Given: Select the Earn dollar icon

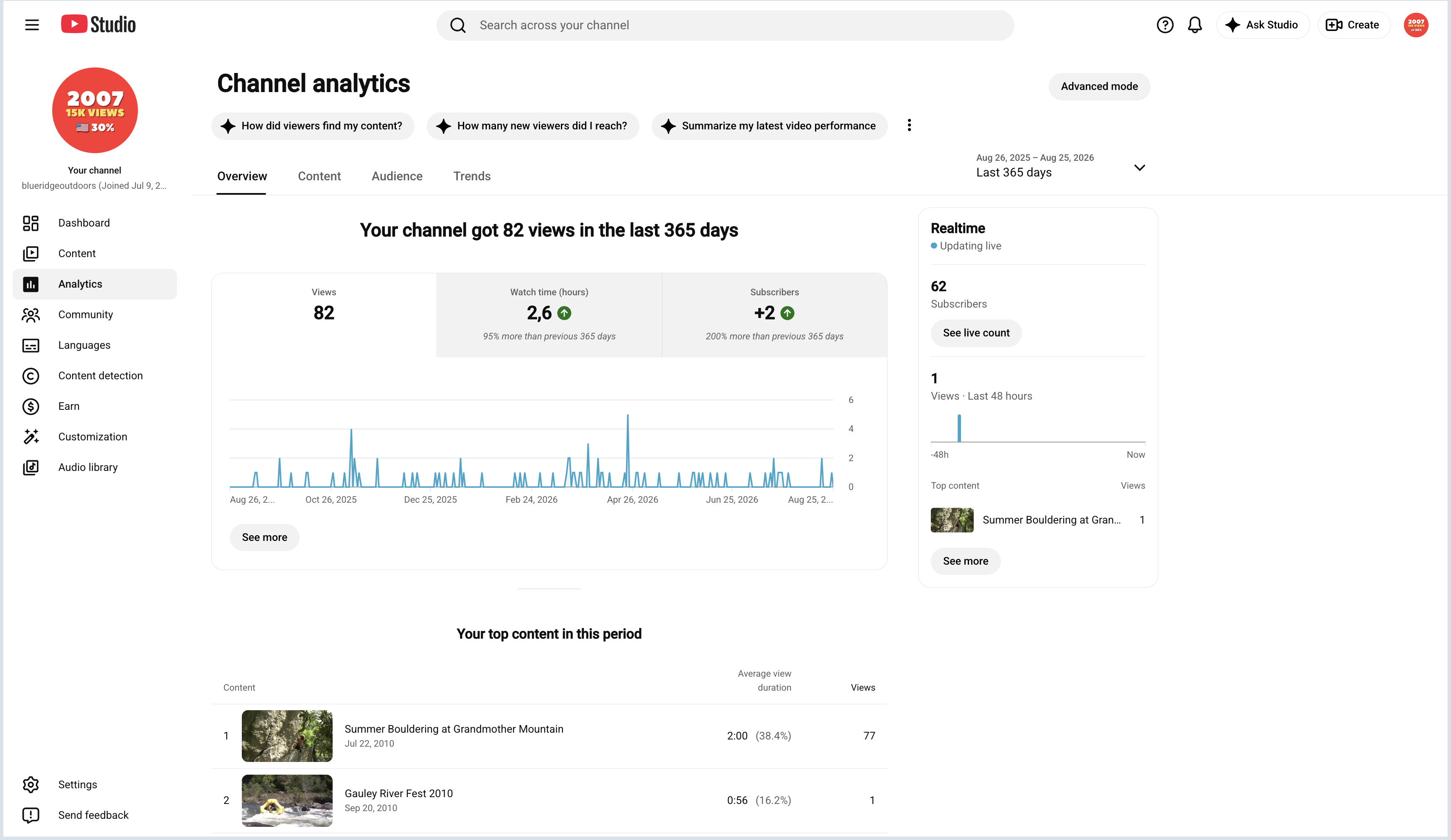Looking at the screenshot, I should click(x=31, y=406).
